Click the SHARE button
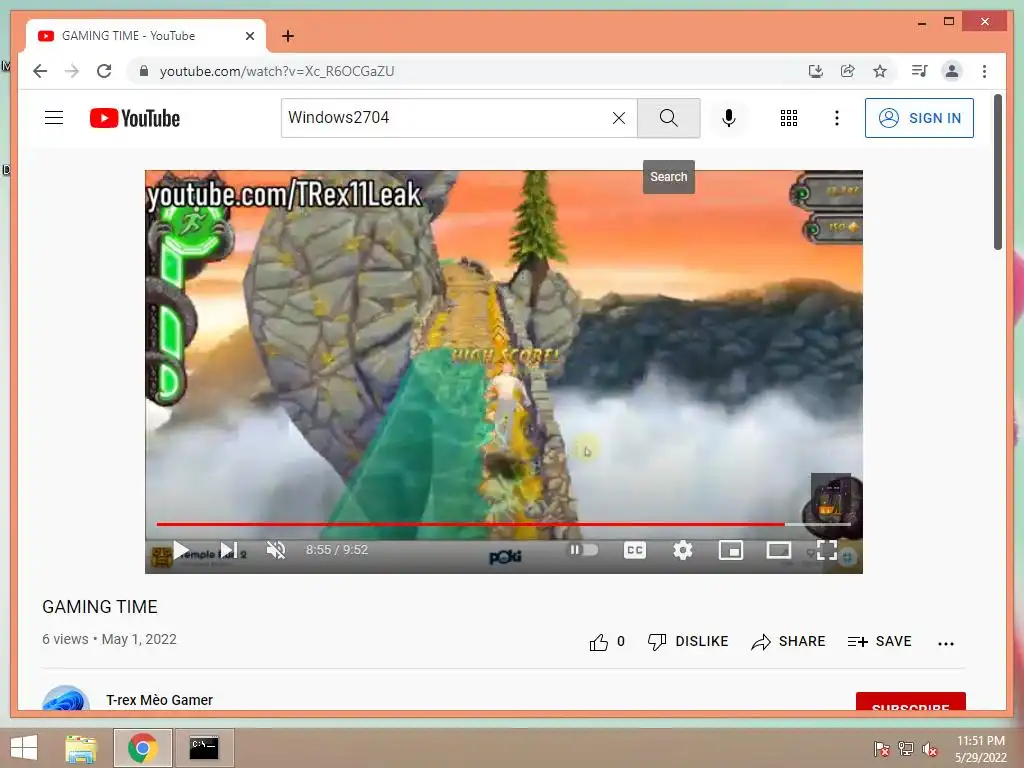 click(x=788, y=642)
